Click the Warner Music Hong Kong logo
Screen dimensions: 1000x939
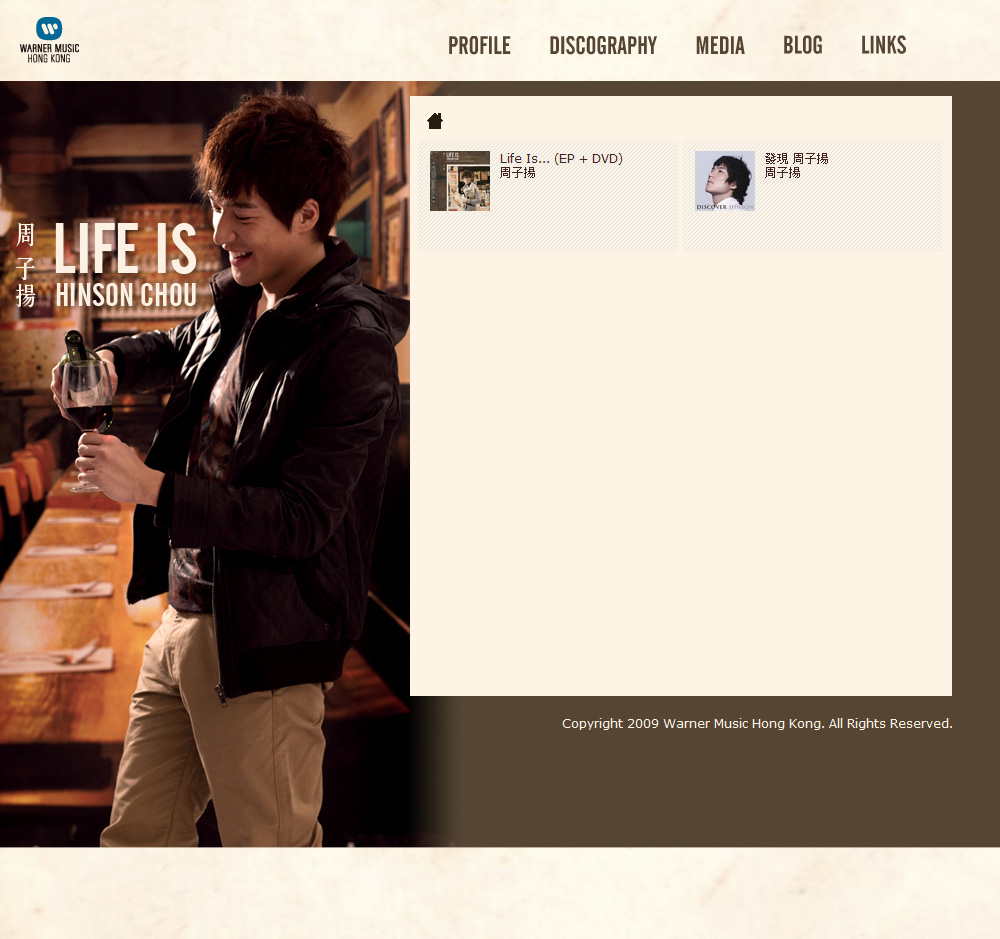49,40
